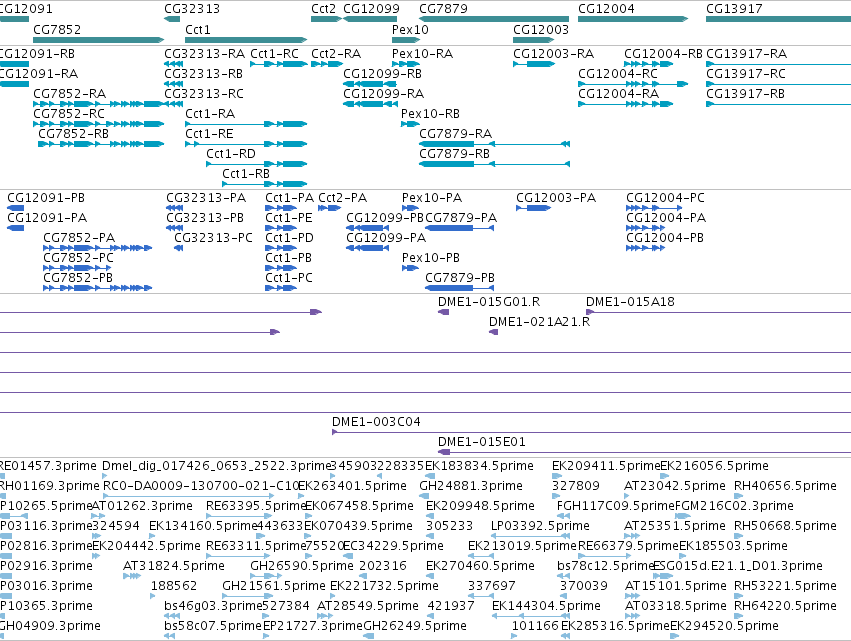Click transcript label CG7879-RA
The height and width of the screenshot is (641, 851).
pos(455,134)
